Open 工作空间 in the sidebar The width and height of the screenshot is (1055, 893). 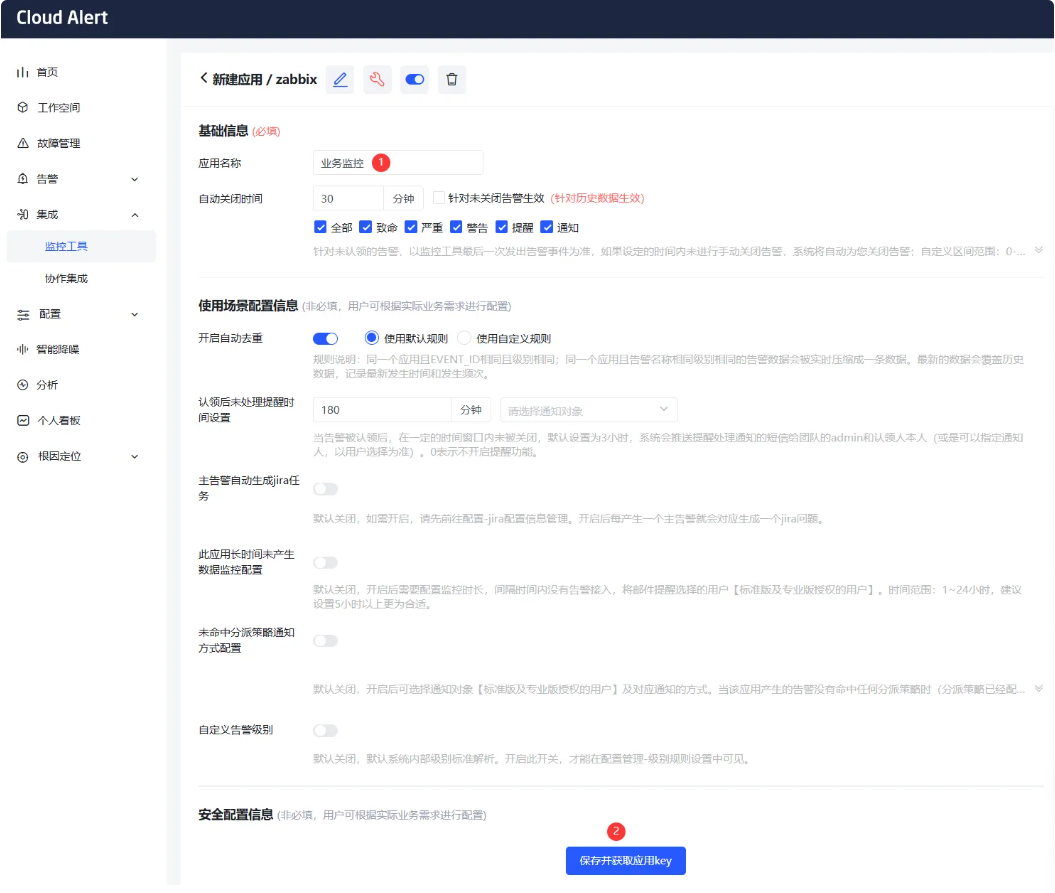click(x=58, y=108)
